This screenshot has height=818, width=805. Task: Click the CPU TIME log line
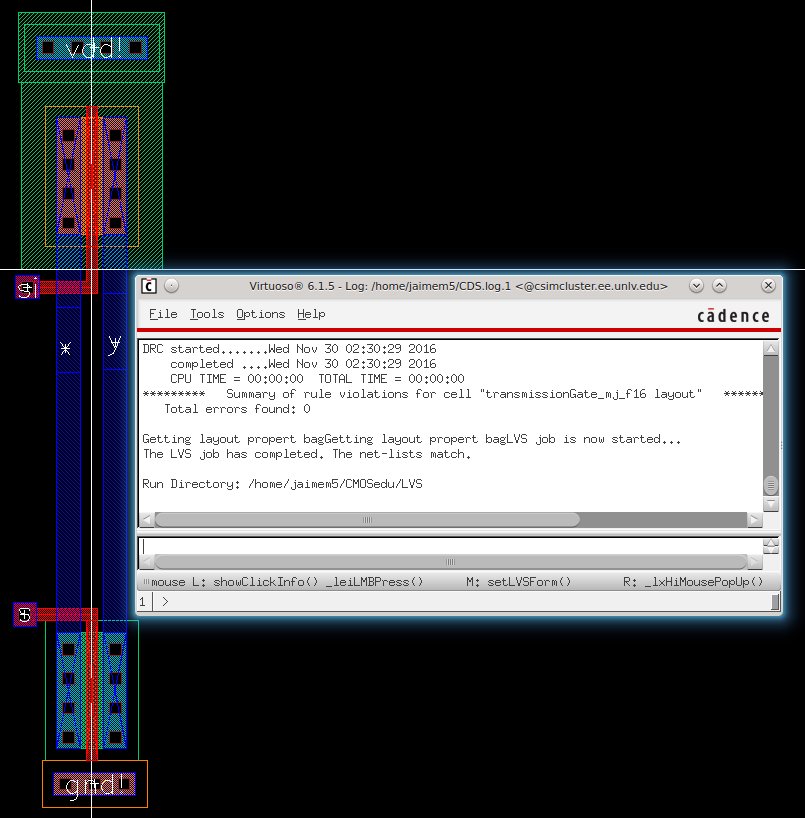(x=317, y=379)
